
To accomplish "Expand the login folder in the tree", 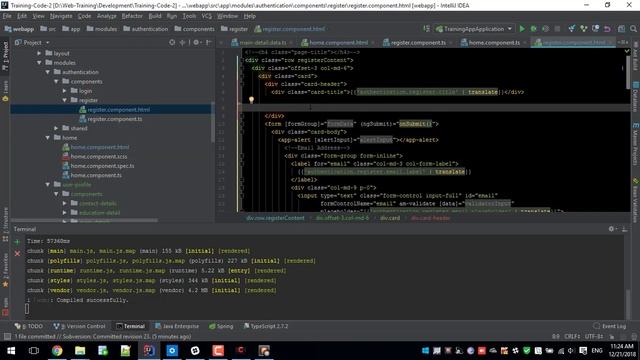I will click(64, 91).
